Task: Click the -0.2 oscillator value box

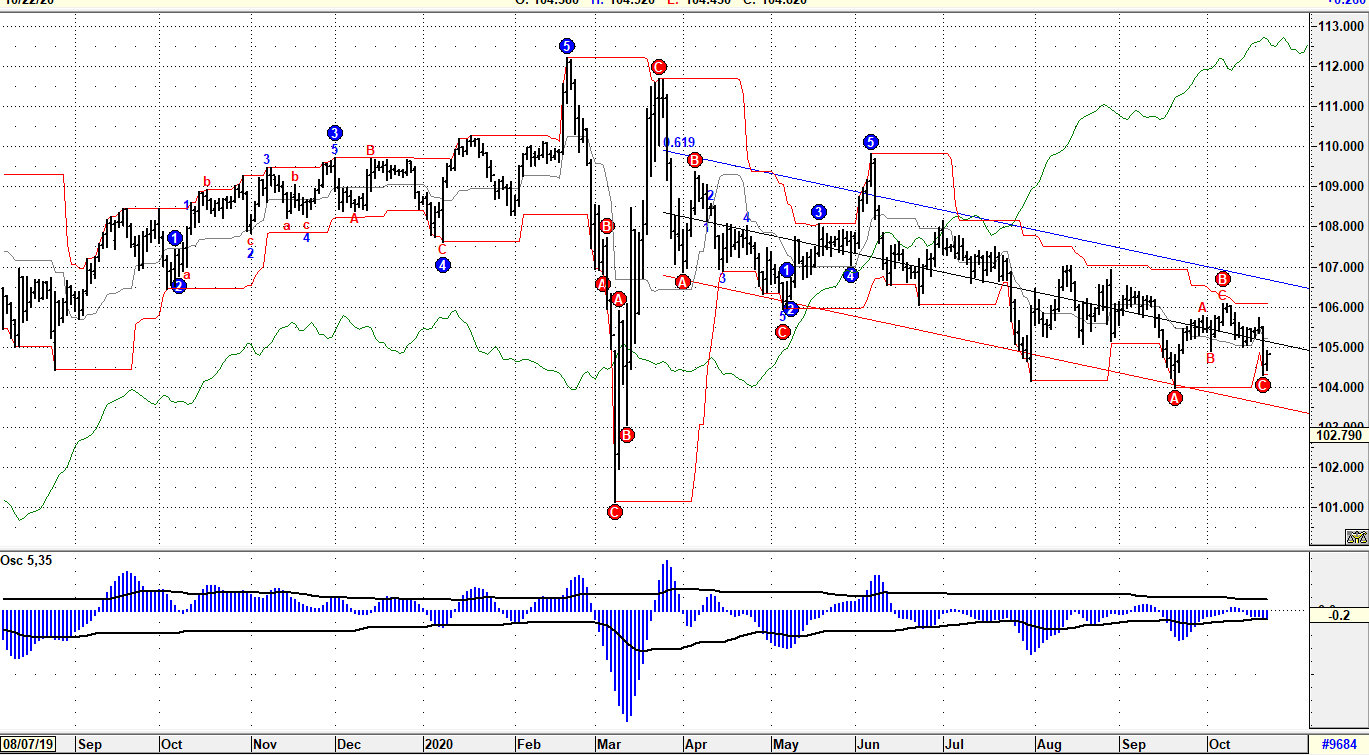Action: coord(1339,615)
